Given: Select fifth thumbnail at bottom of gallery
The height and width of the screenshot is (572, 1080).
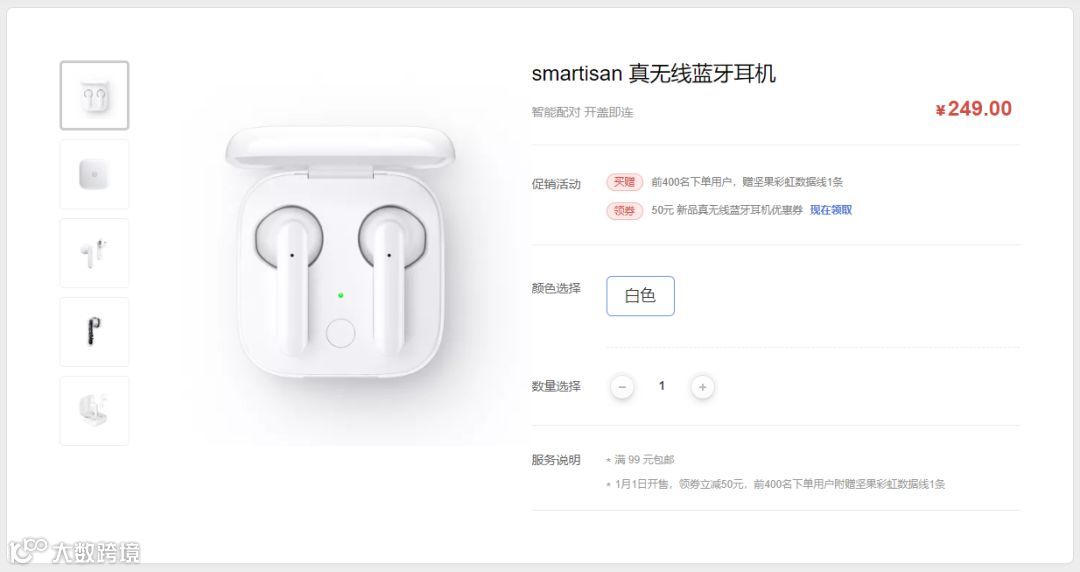Looking at the screenshot, I should click(x=94, y=411).
